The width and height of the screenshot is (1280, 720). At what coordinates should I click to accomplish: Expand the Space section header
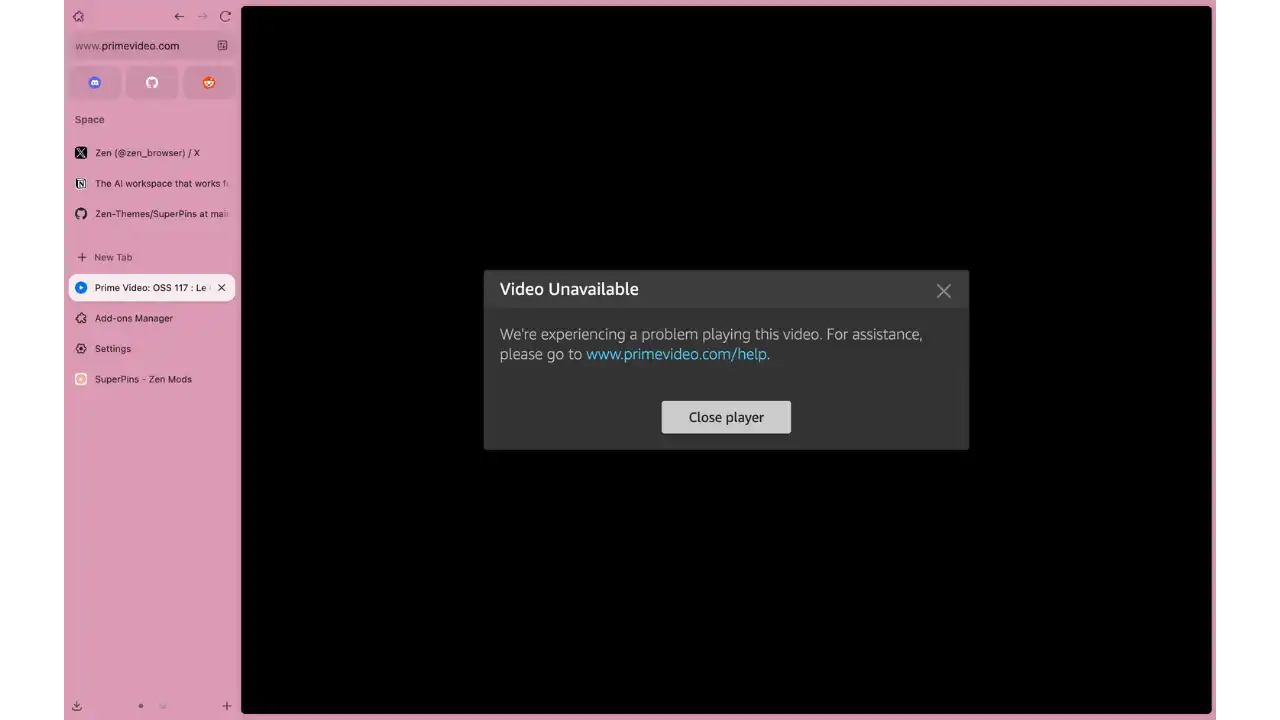point(89,119)
